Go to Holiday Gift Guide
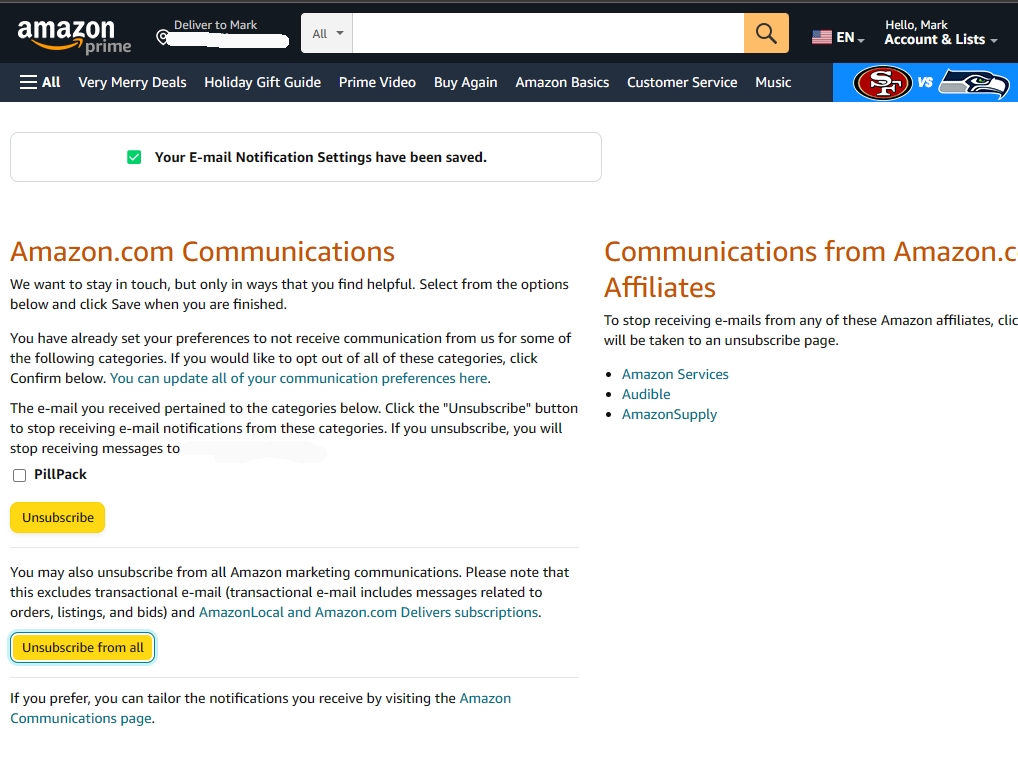Image resolution: width=1018 pixels, height=775 pixels. click(262, 82)
